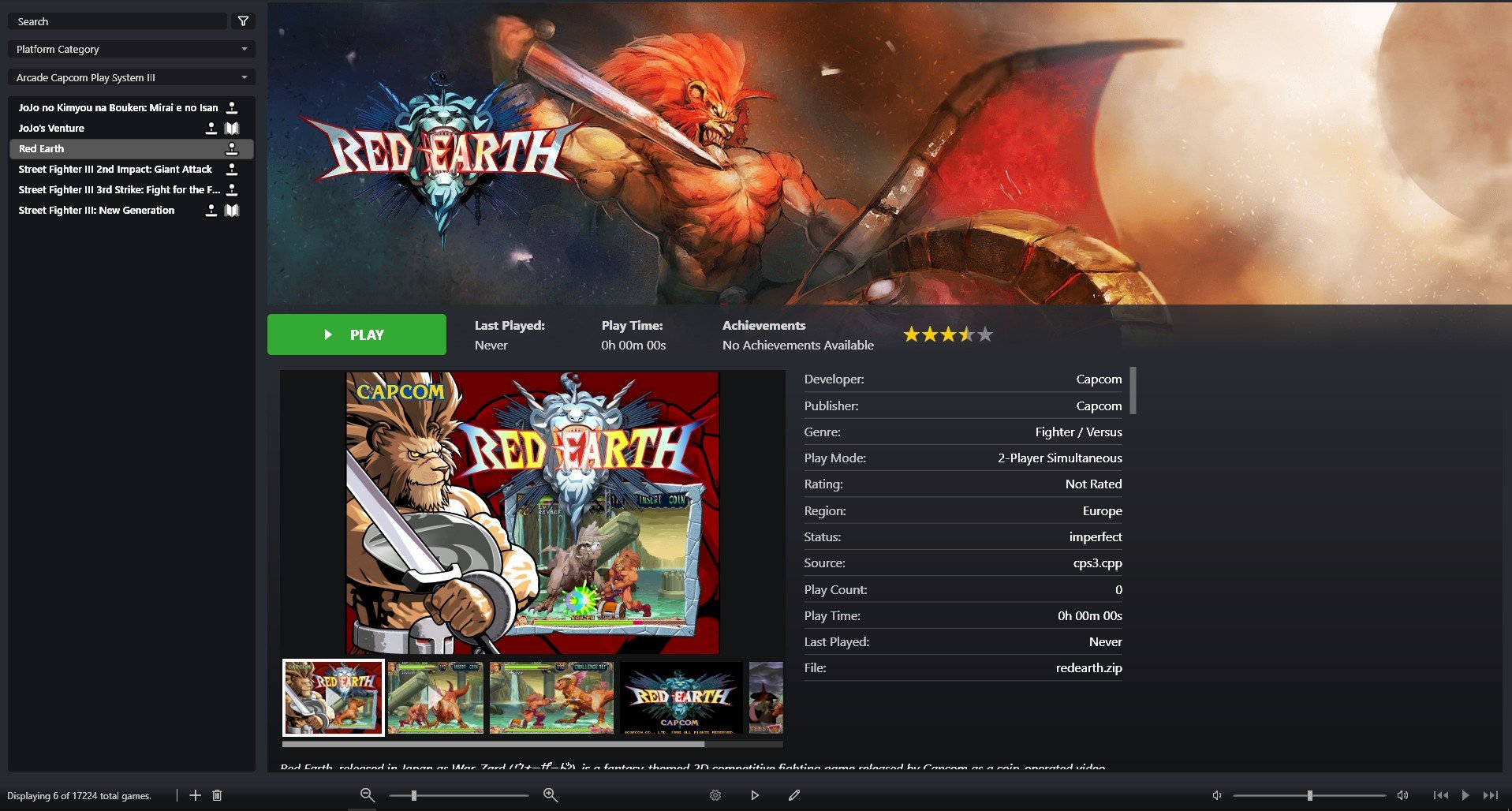
Task: Click the large Red Earth flyer image
Action: point(532,513)
